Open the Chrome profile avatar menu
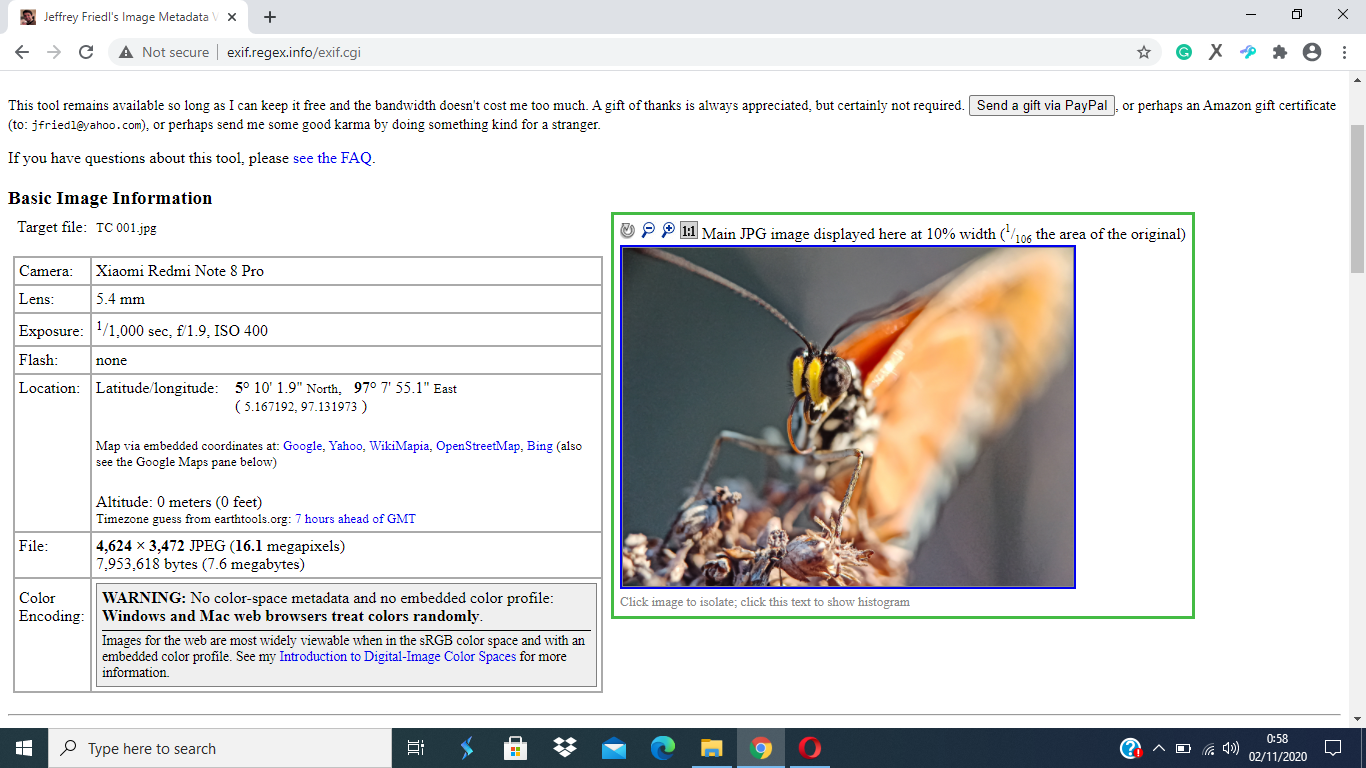The image size is (1366, 768). [1312, 52]
